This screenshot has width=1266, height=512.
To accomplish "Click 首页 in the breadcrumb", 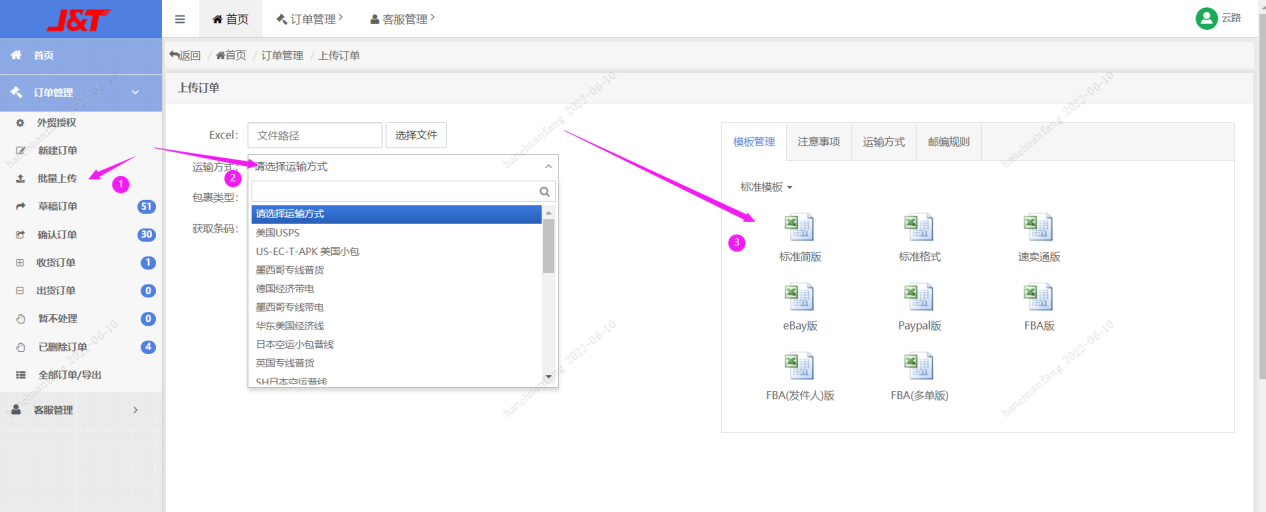I will coord(231,55).
